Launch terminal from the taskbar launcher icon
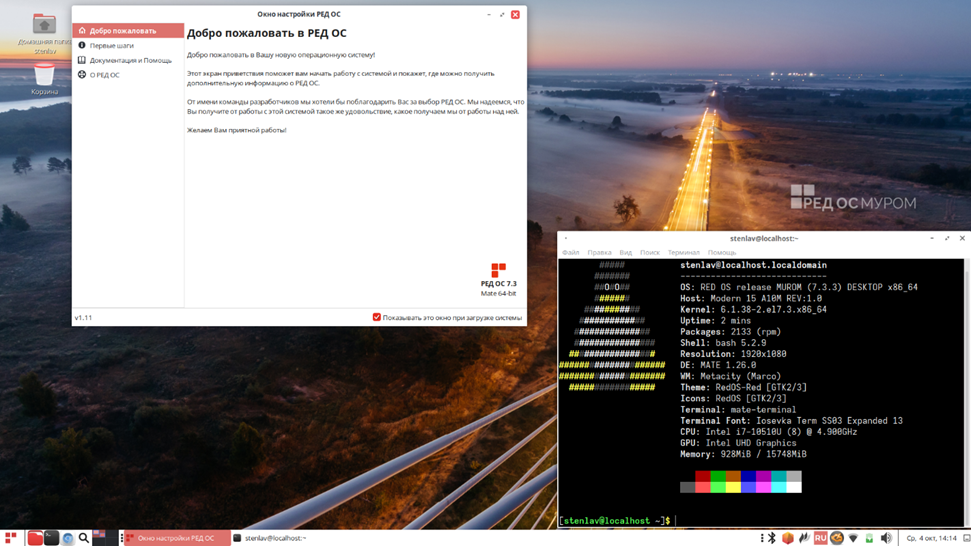Viewport: 971px width, 546px height. click(x=51, y=538)
